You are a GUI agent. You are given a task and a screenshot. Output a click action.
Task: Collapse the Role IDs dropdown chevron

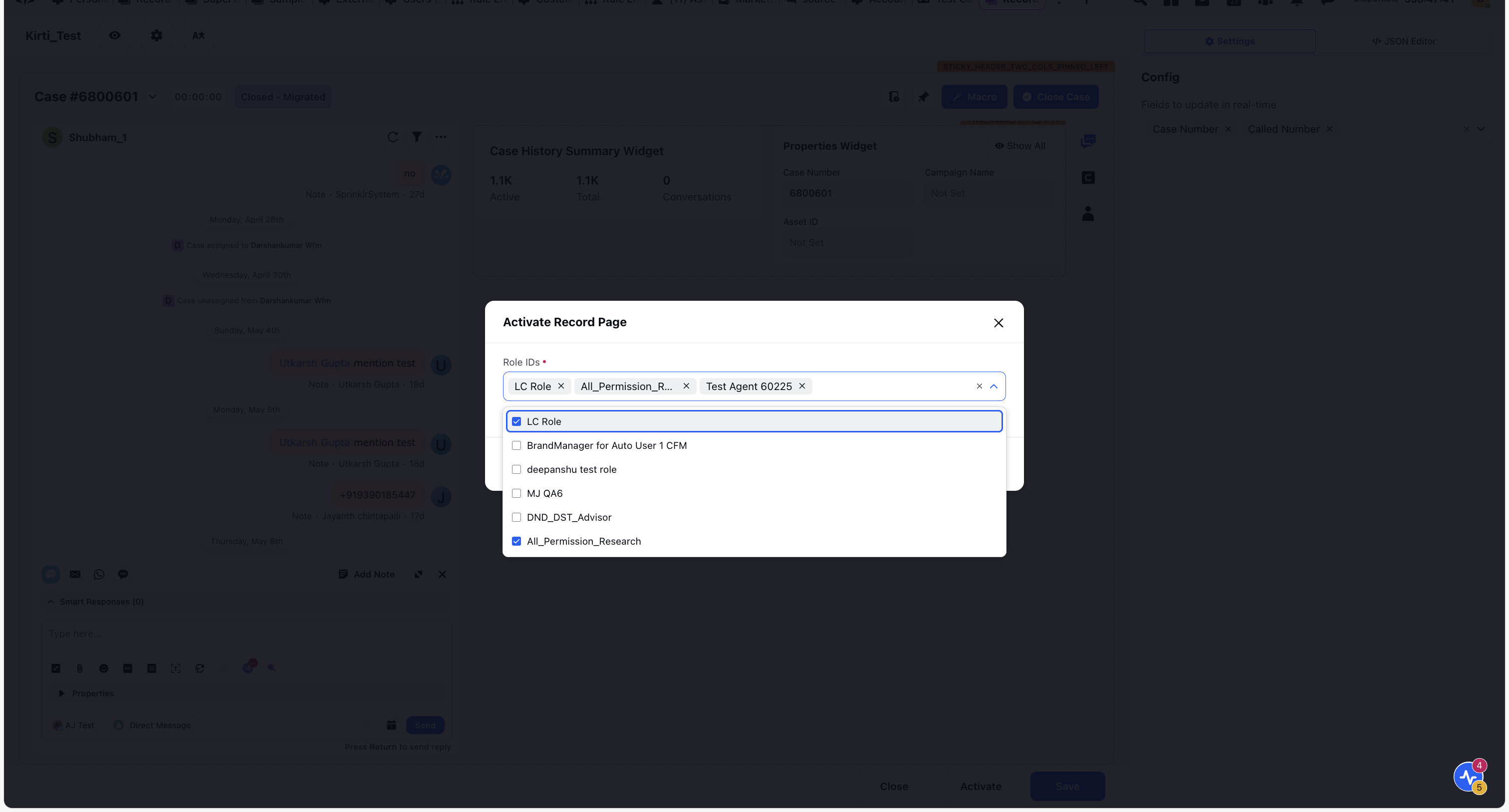pos(994,387)
